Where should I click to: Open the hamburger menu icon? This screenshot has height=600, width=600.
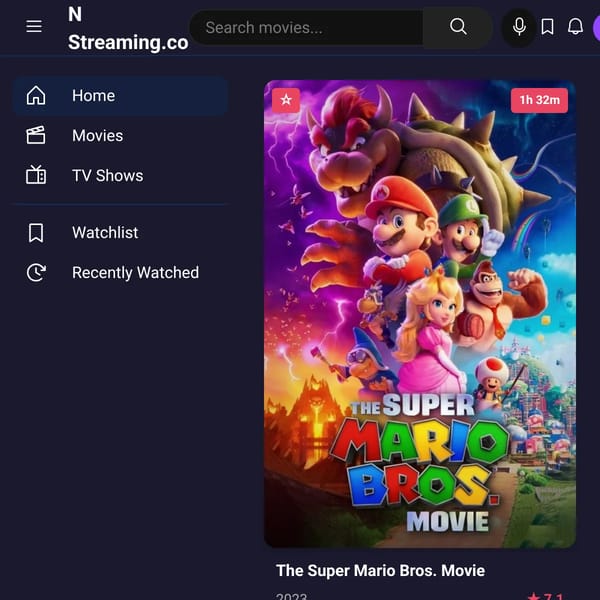click(x=34, y=26)
